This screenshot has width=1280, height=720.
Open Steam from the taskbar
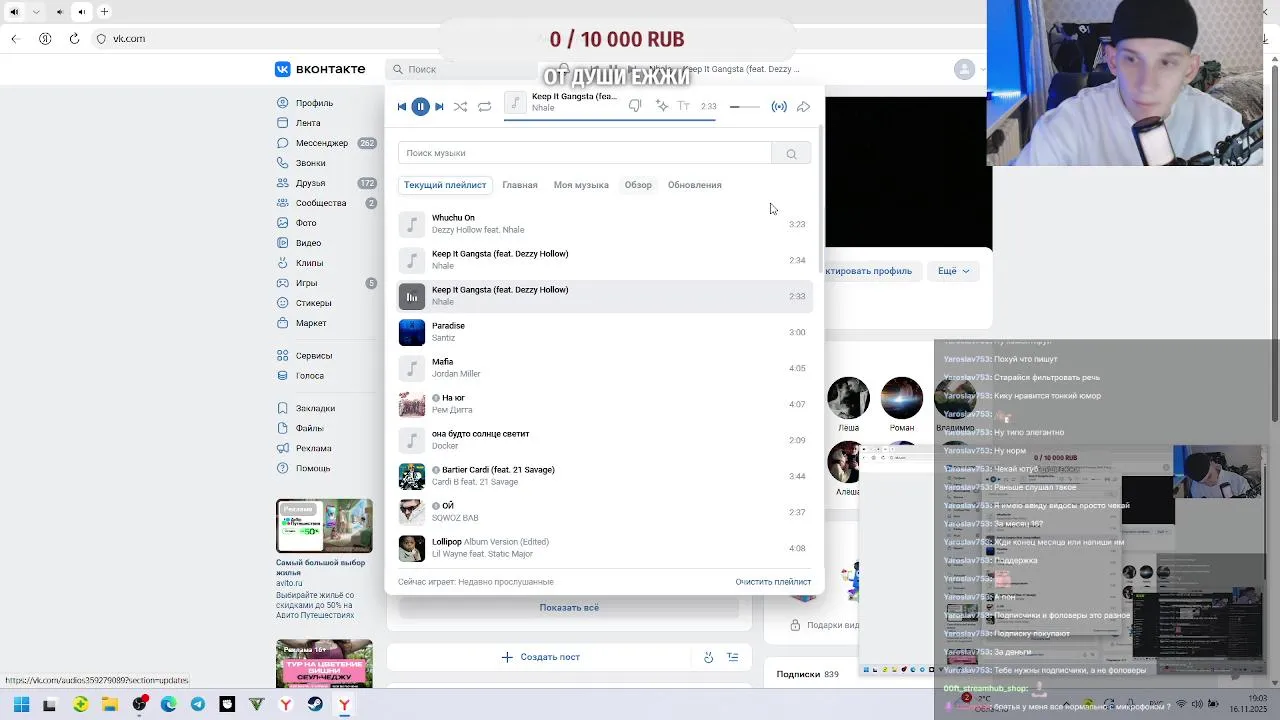pyautogui.click(x=315, y=704)
